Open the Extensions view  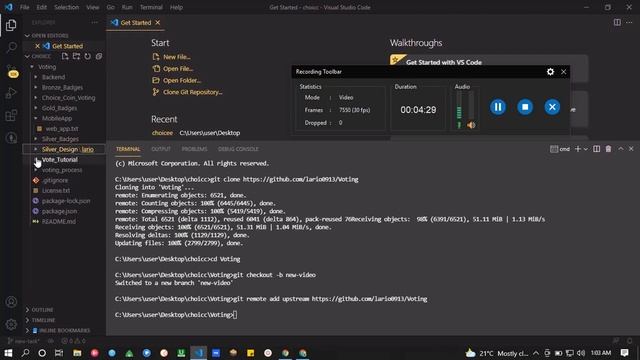coord(11,116)
